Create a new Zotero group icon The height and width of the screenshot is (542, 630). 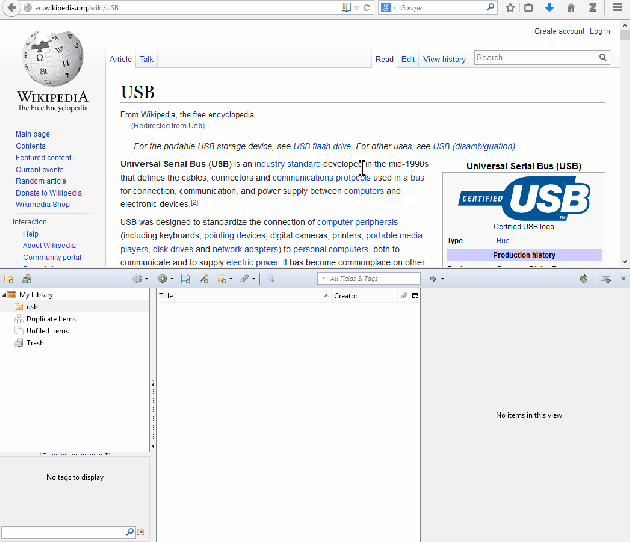point(27,279)
